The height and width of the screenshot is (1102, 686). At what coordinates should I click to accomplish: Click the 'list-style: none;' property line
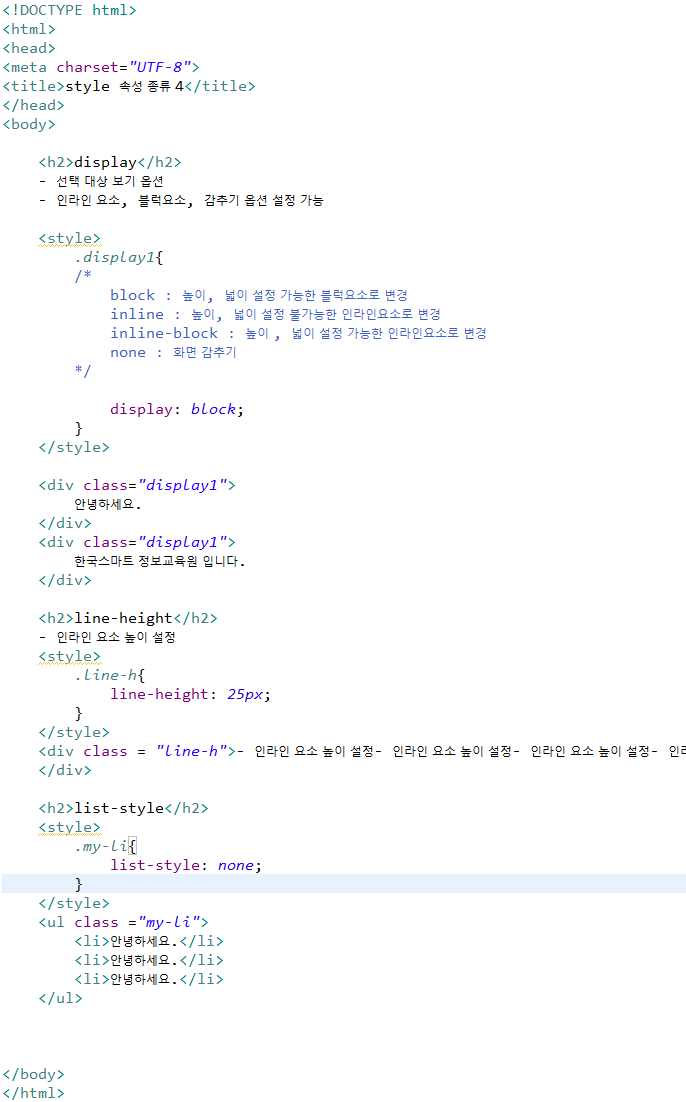click(186, 865)
